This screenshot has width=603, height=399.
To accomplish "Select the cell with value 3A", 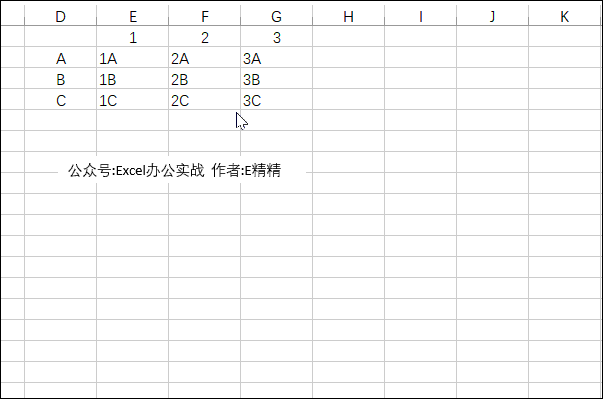I will click(276, 58).
